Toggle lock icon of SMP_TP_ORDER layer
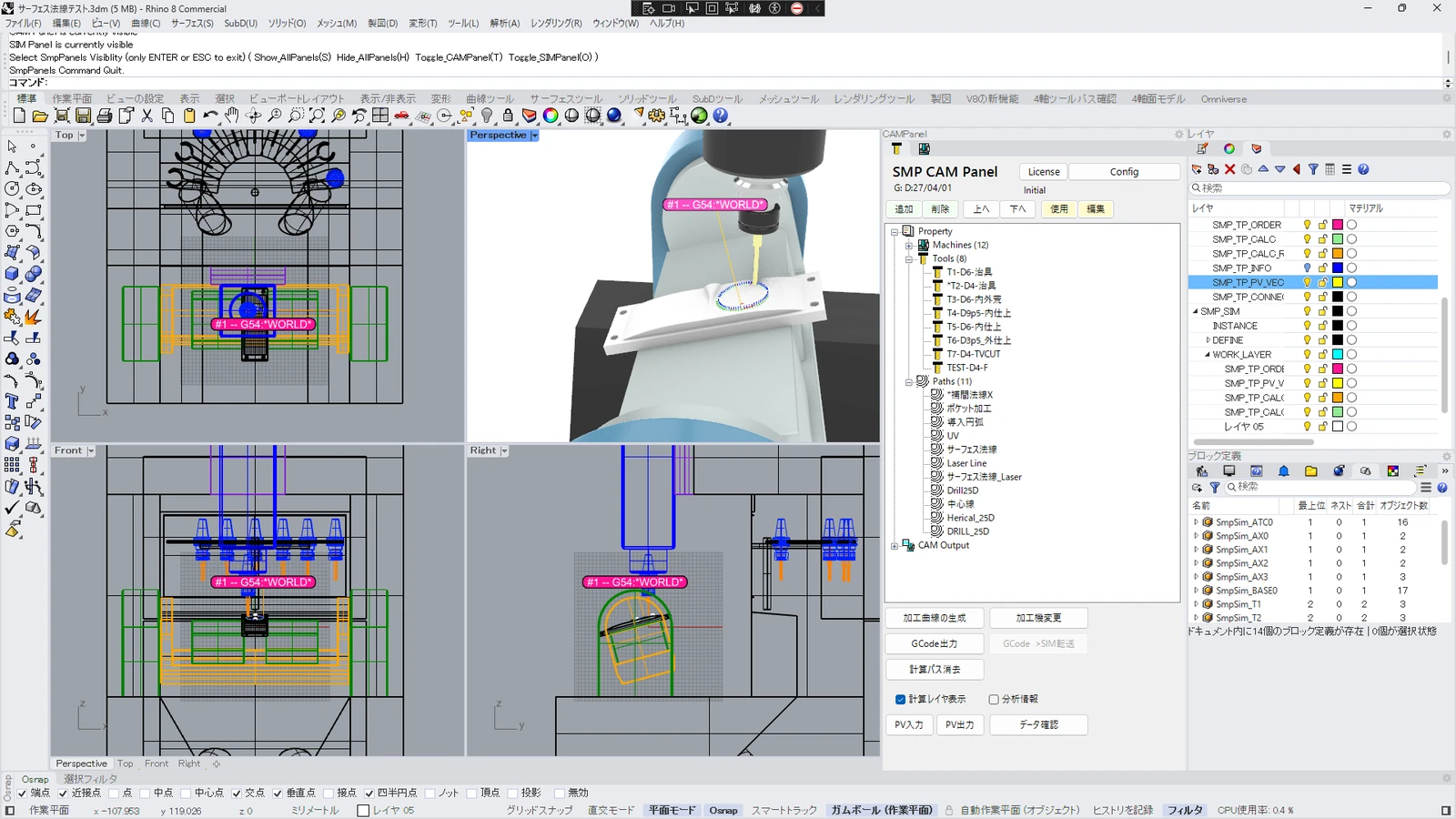1456x819 pixels. tap(1322, 225)
